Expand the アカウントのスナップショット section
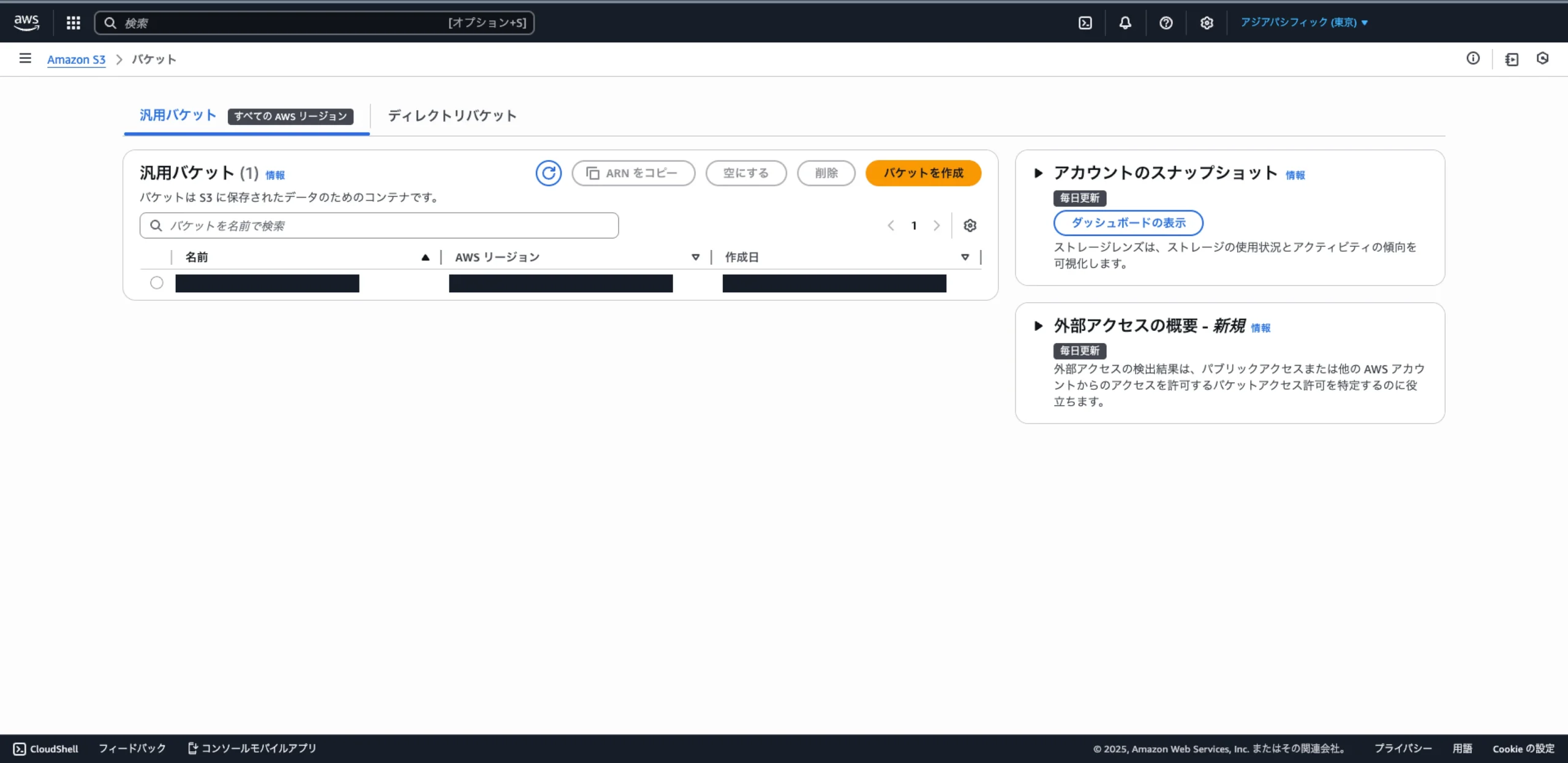The width and height of the screenshot is (1568, 763). (1038, 173)
